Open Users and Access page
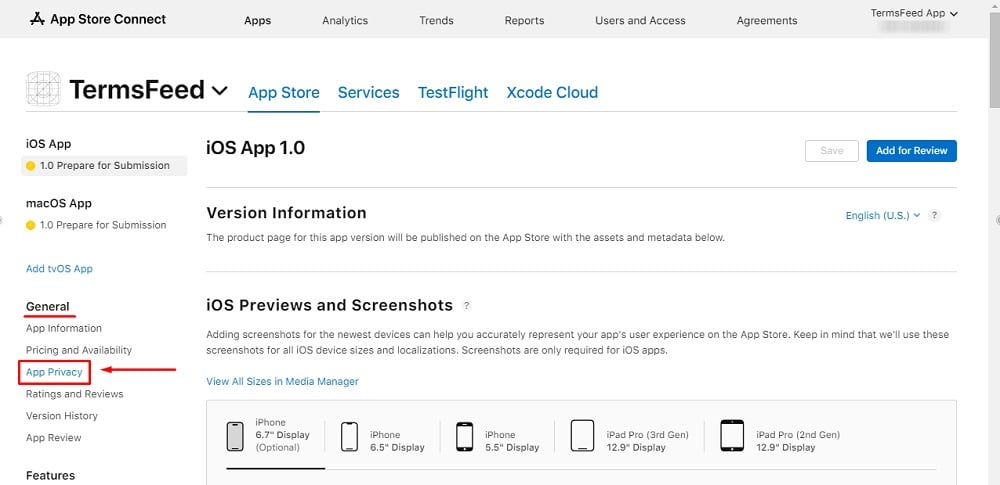 click(x=640, y=20)
